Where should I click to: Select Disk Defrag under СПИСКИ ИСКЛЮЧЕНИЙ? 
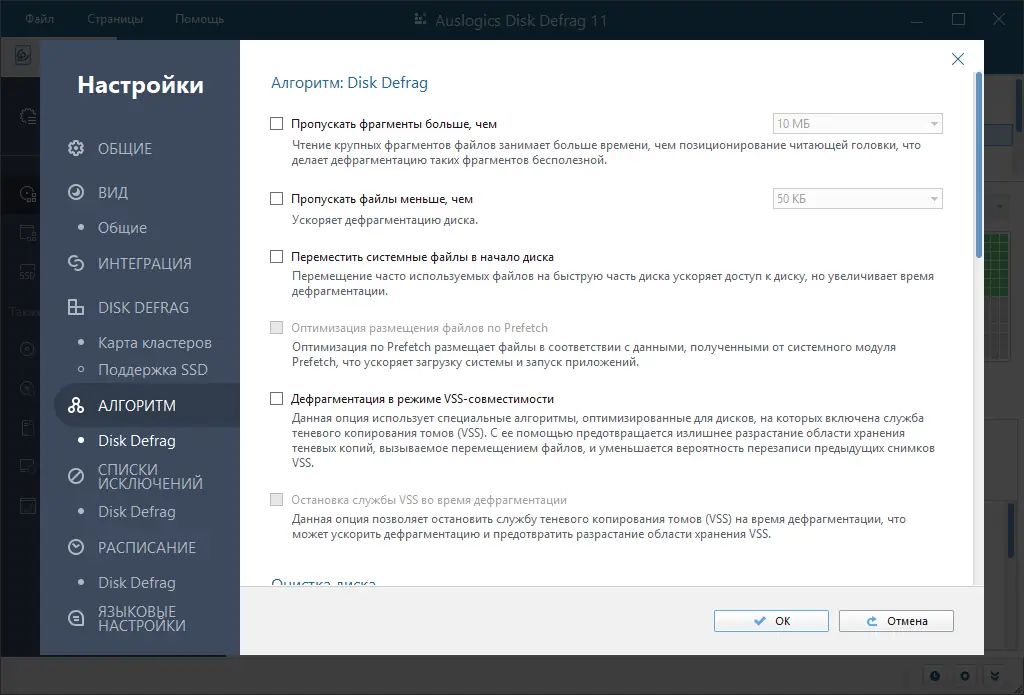[x=136, y=511]
